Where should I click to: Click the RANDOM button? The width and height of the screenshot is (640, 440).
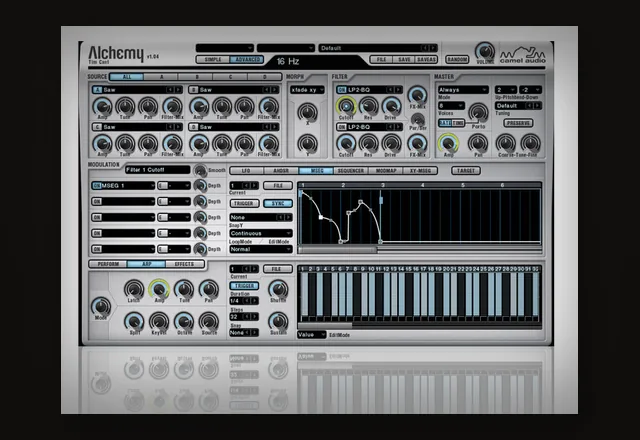pos(457,60)
